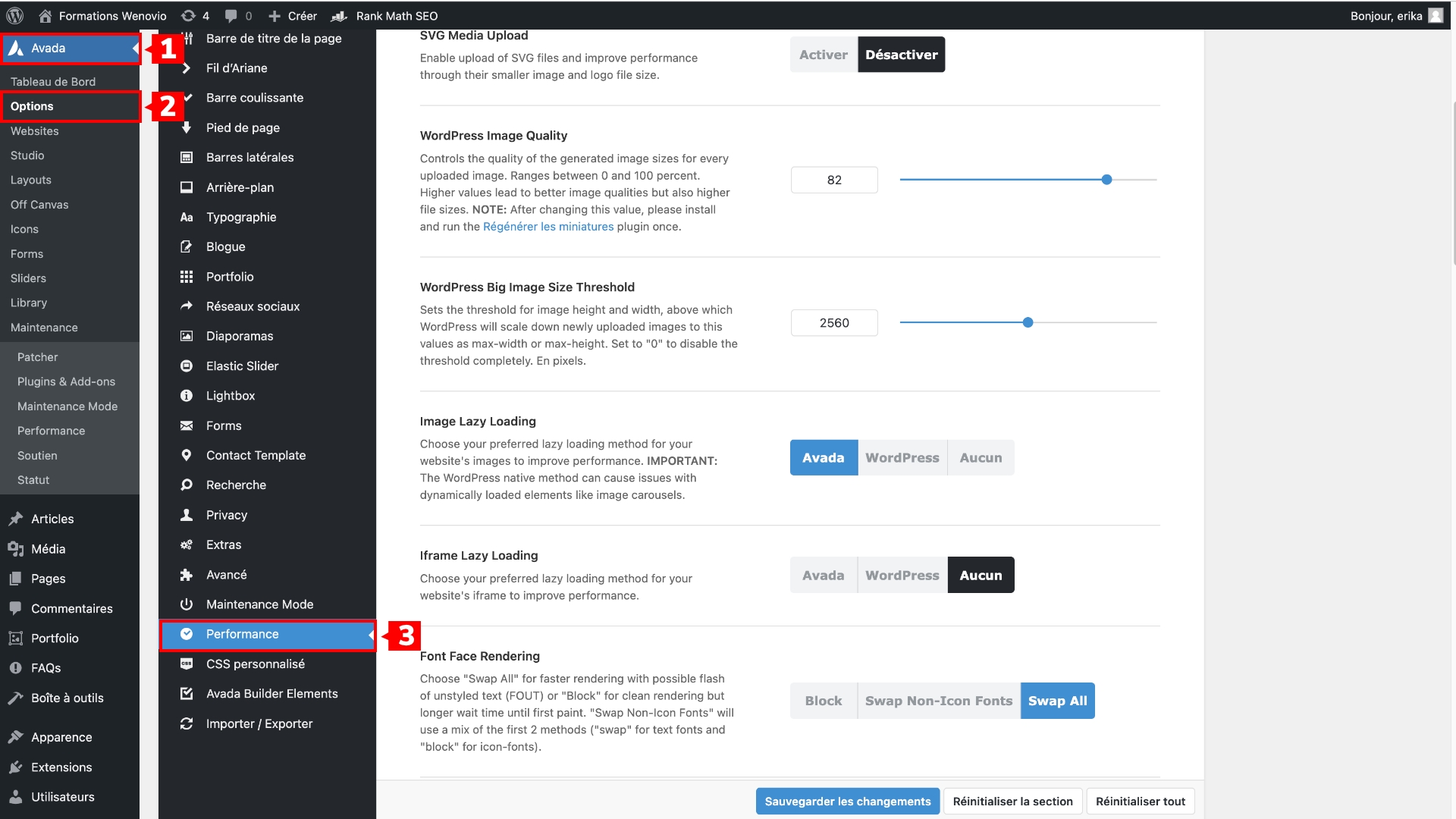This screenshot has height=819, width=1456.
Task: Choose Swap Non-Icon Fonts rendering
Action: [x=939, y=701]
